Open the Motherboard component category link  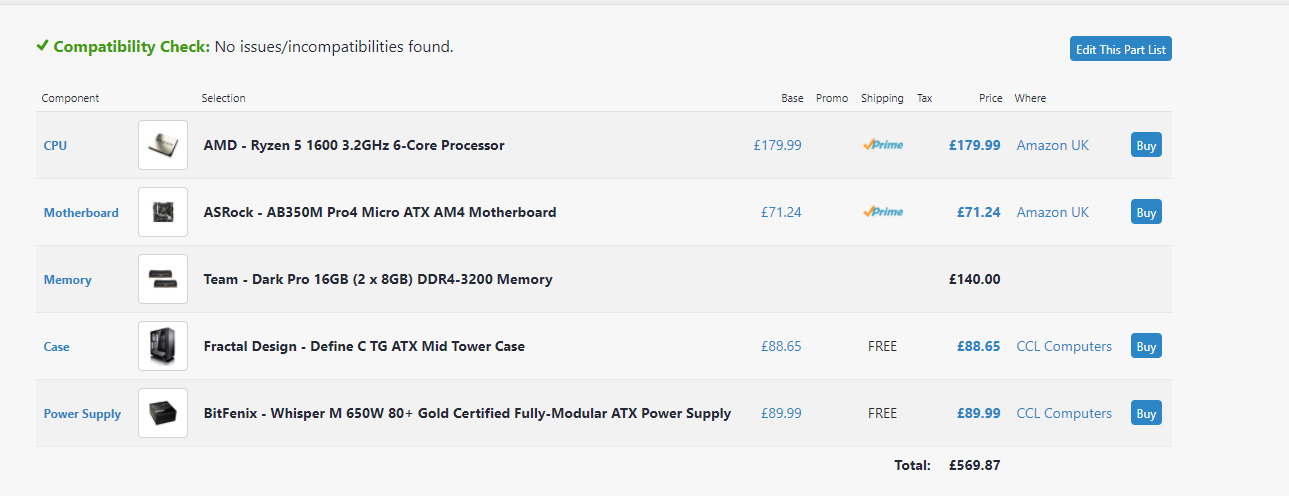point(81,213)
